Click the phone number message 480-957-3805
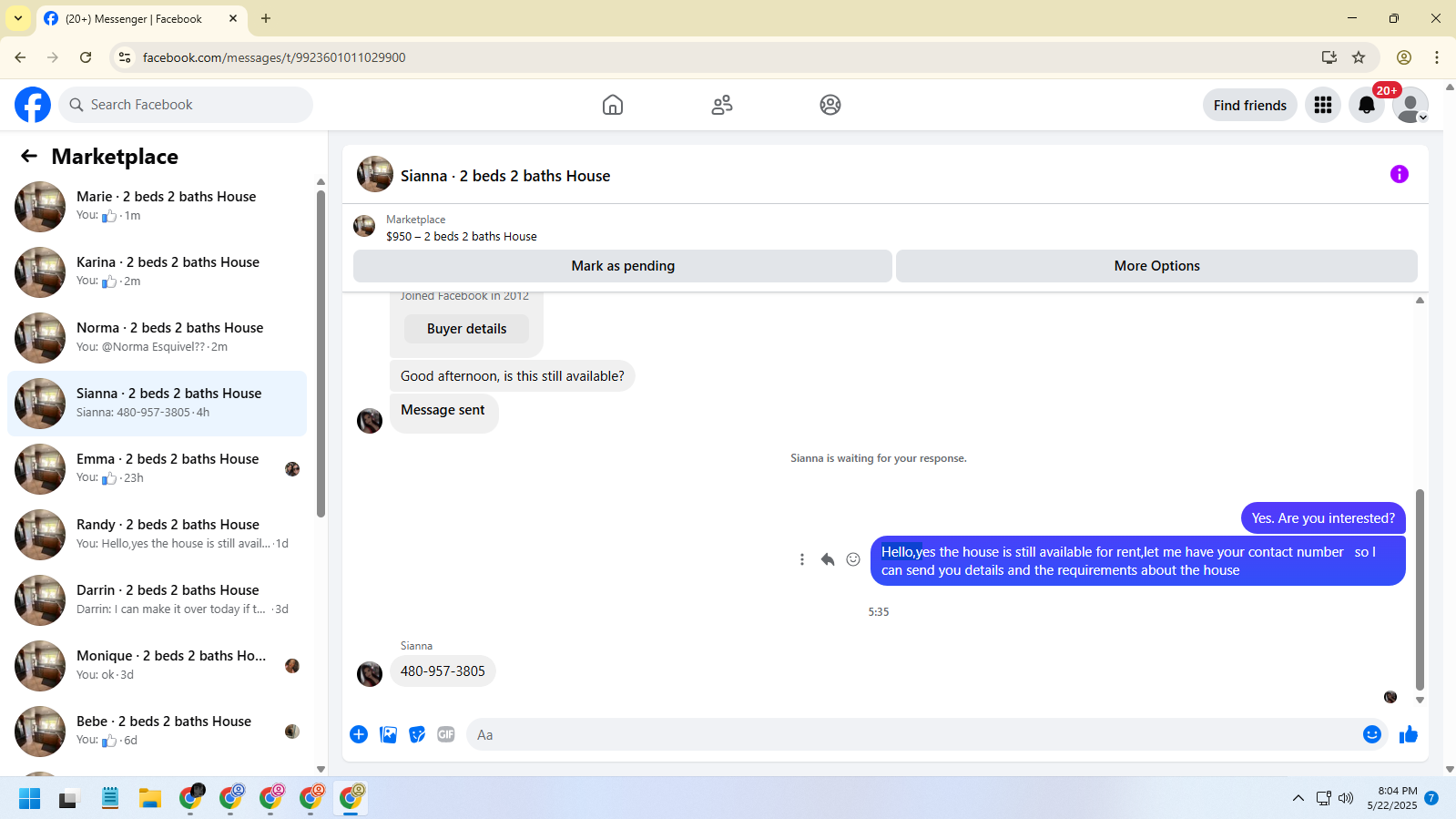Image resolution: width=1456 pixels, height=819 pixels. coord(443,671)
